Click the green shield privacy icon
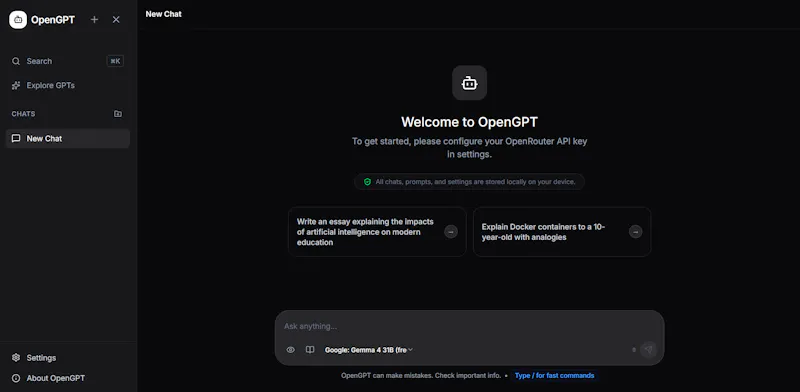Image resolution: width=800 pixels, height=392 pixels. pyautogui.click(x=367, y=182)
